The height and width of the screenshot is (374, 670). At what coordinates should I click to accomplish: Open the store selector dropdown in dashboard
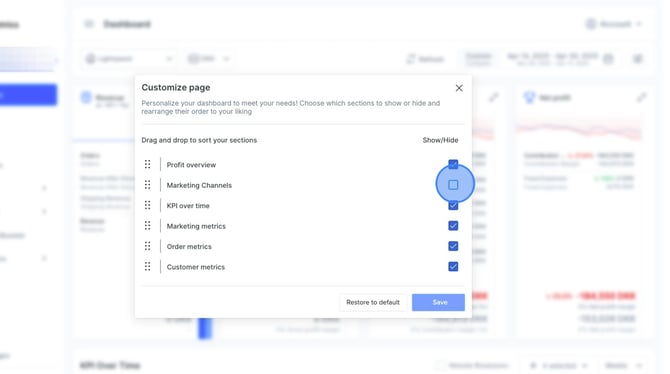pyautogui.click(x=129, y=59)
